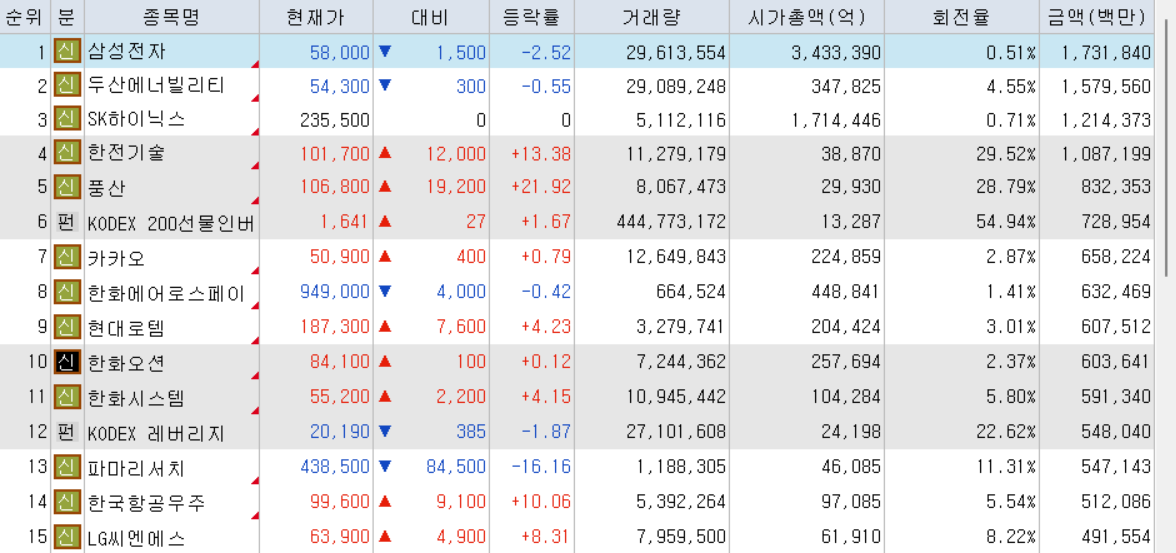Click 삼성전자 current price 58,000
The image size is (1176, 553).
pos(340,52)
